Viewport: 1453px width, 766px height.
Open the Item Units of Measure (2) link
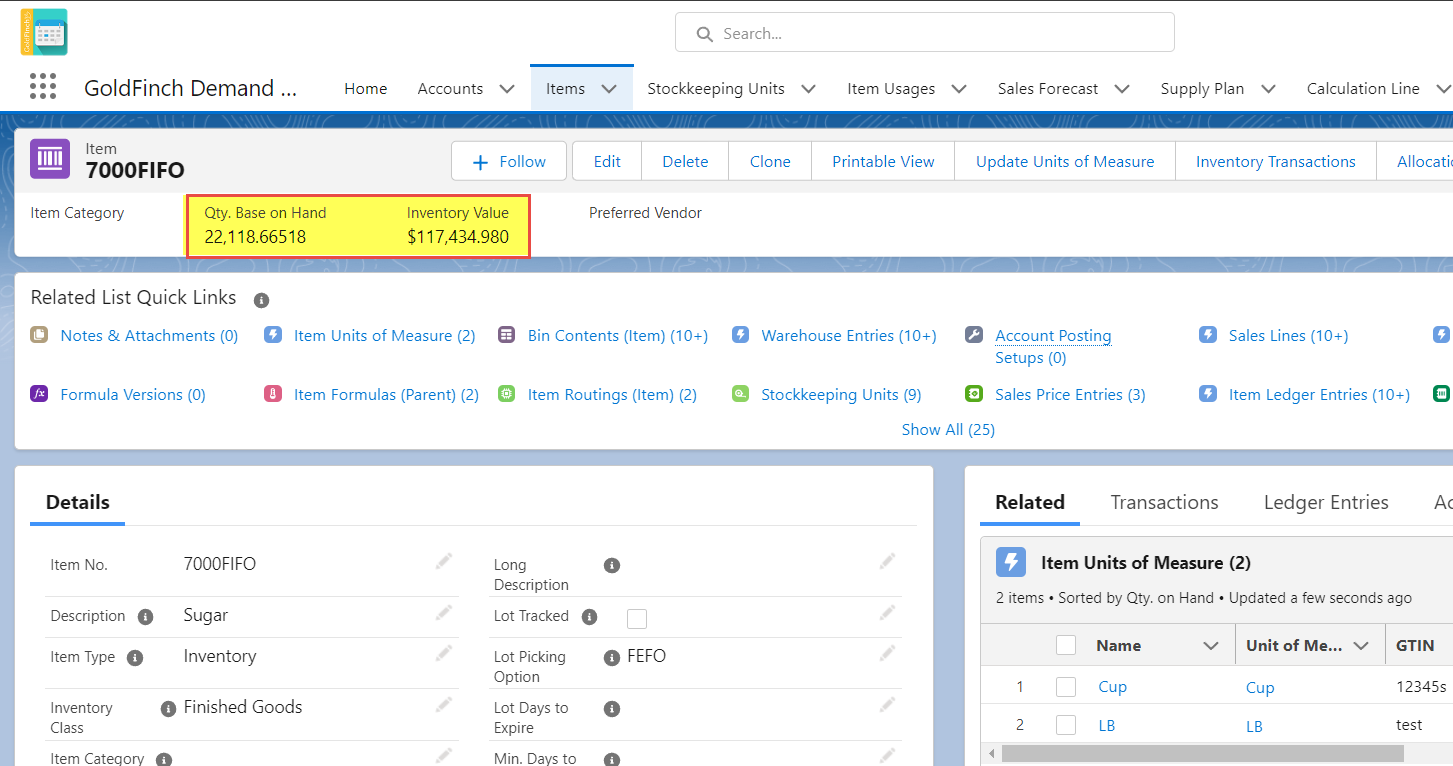point(385,335)
